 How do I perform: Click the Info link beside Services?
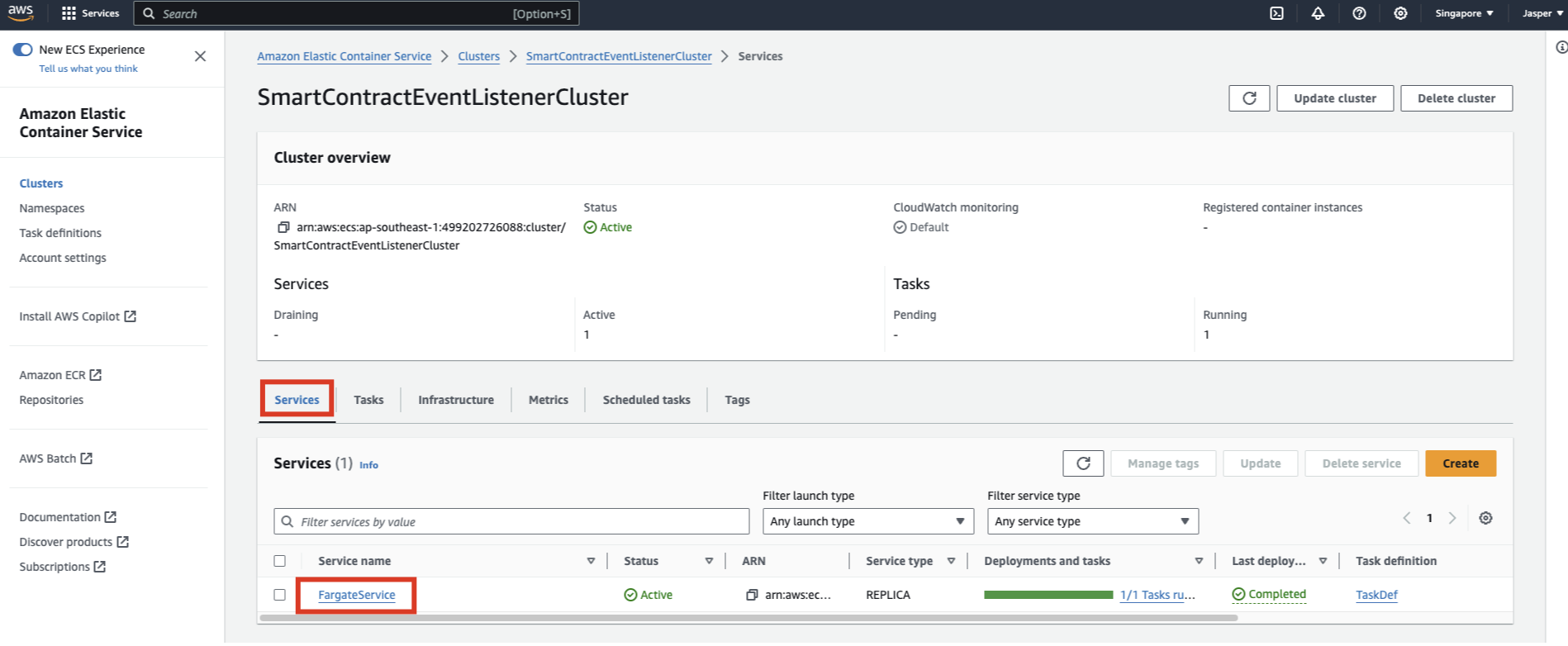368,465
